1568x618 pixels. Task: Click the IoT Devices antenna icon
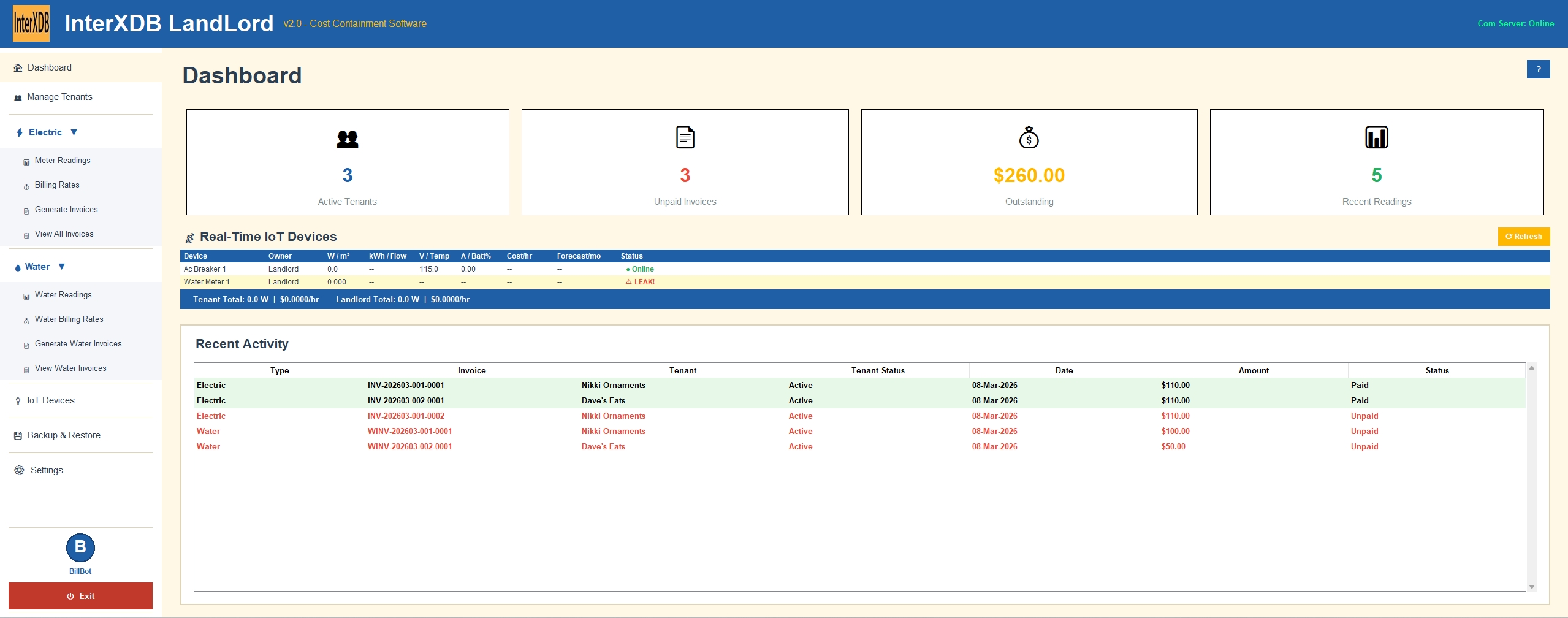point(18,401)
